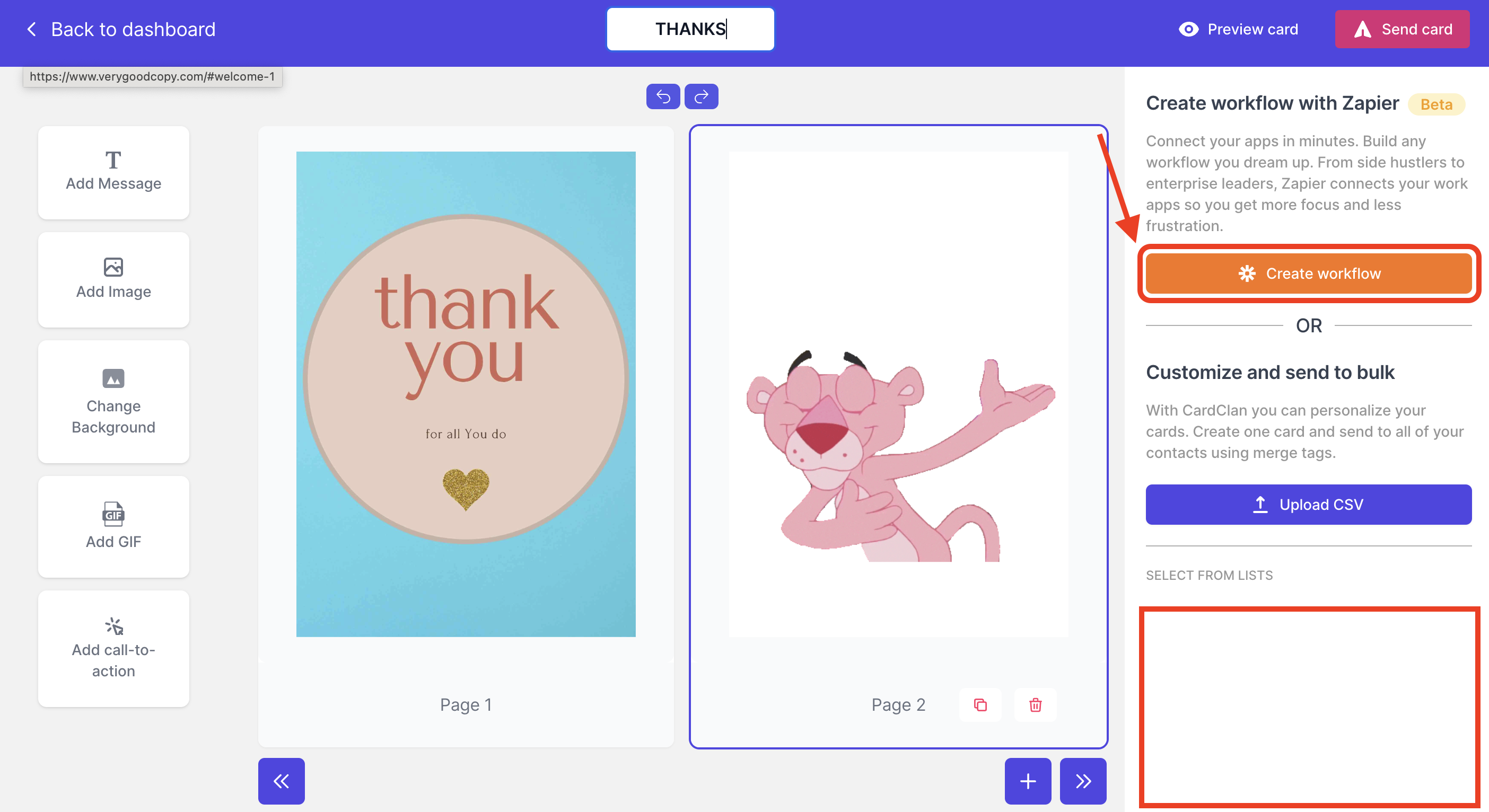Go Back to dashboard

pos(121,29)
